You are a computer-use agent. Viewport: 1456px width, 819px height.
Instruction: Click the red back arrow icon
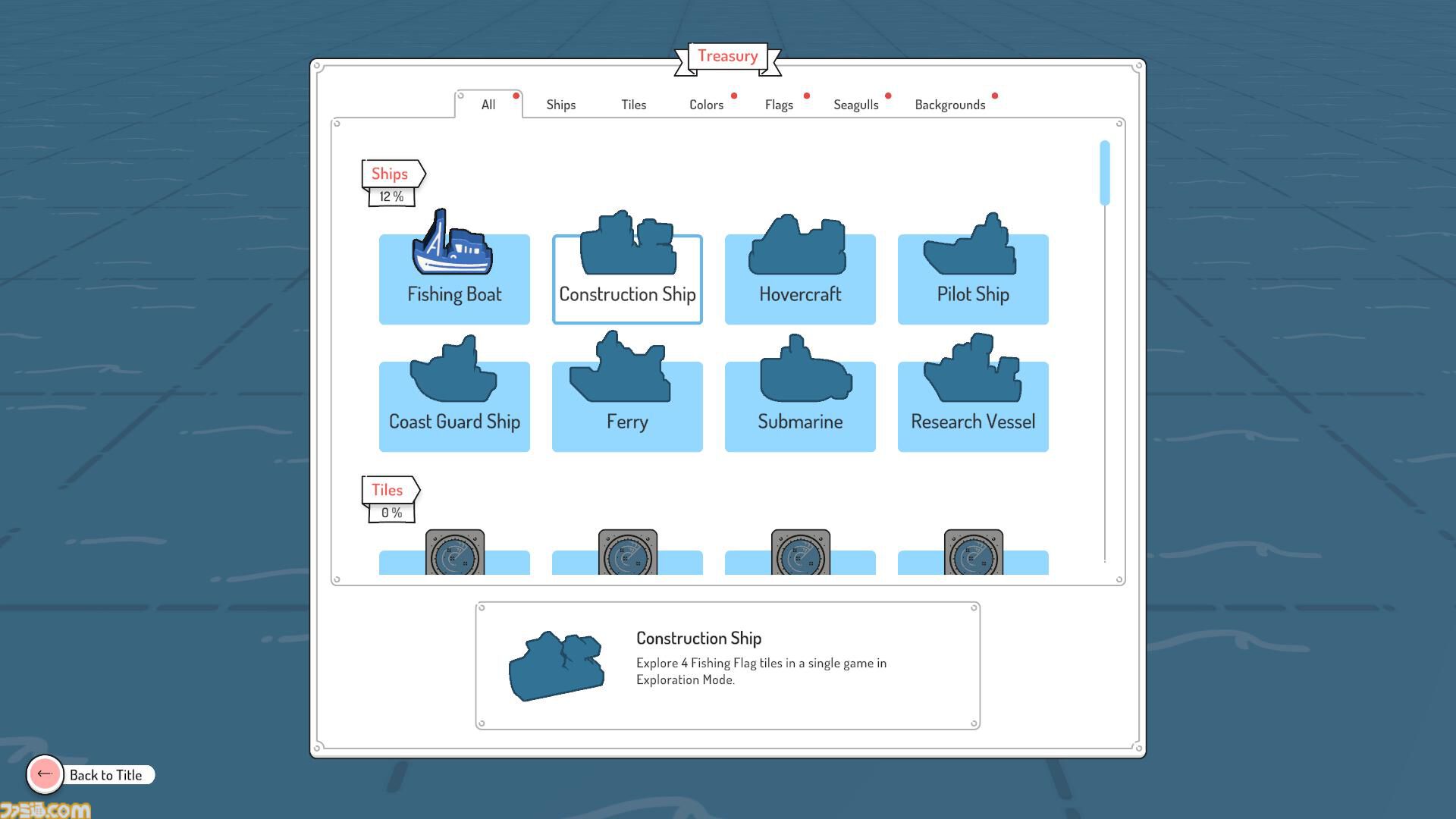pyautogui.click(x=45, y=774)
